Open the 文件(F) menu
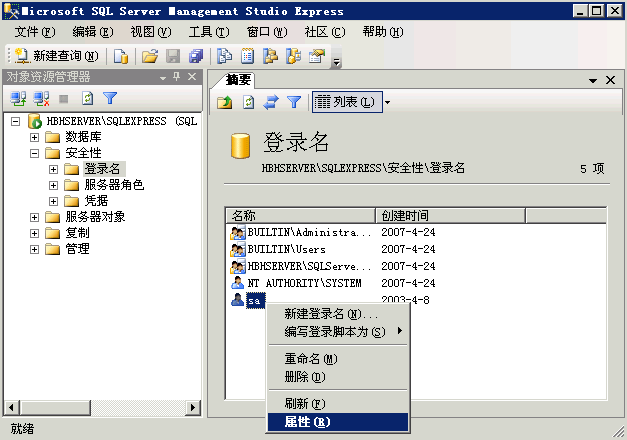The width and height of the screenshot is (627, 440). pos(35,32)
